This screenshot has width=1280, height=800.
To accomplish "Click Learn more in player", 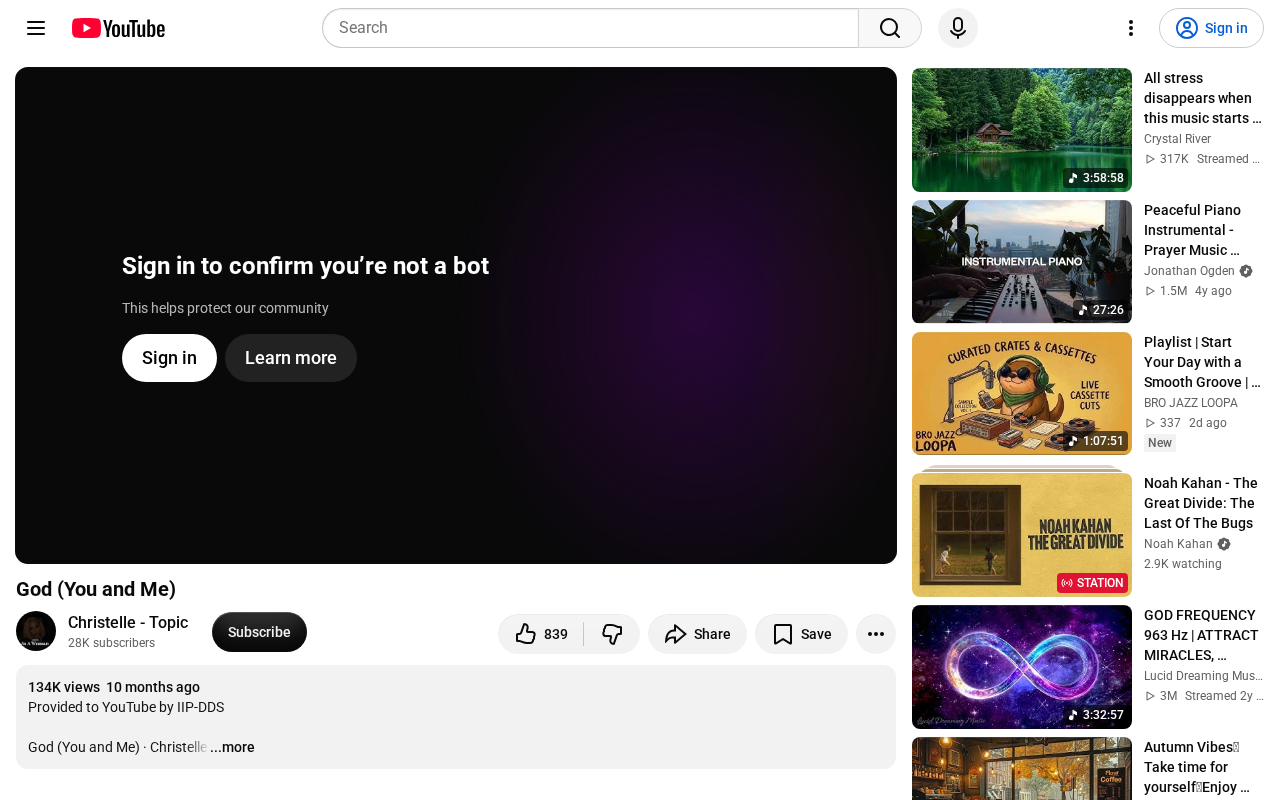I will pos(291,358).
